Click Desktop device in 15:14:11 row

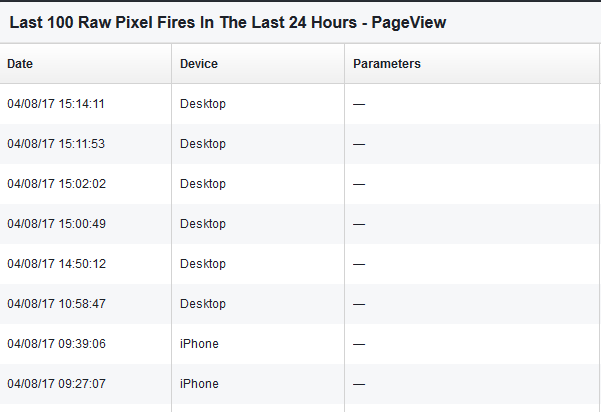(203, 104)
